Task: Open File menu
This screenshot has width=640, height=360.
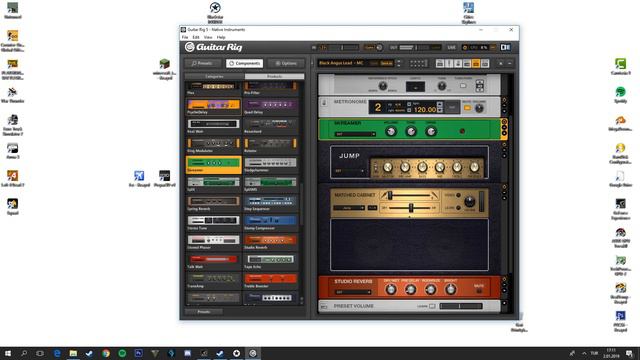Action: (185, 37)
